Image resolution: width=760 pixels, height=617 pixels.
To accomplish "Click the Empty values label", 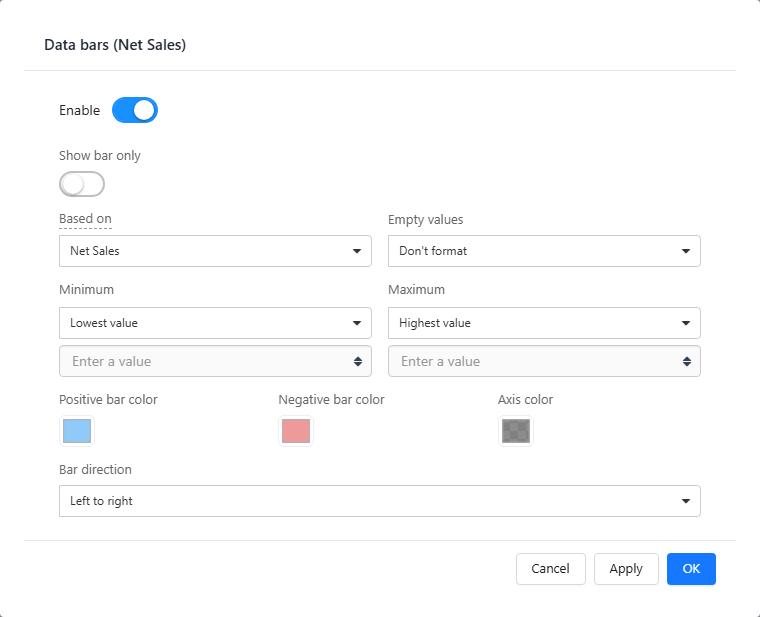I will click(426, 220).
